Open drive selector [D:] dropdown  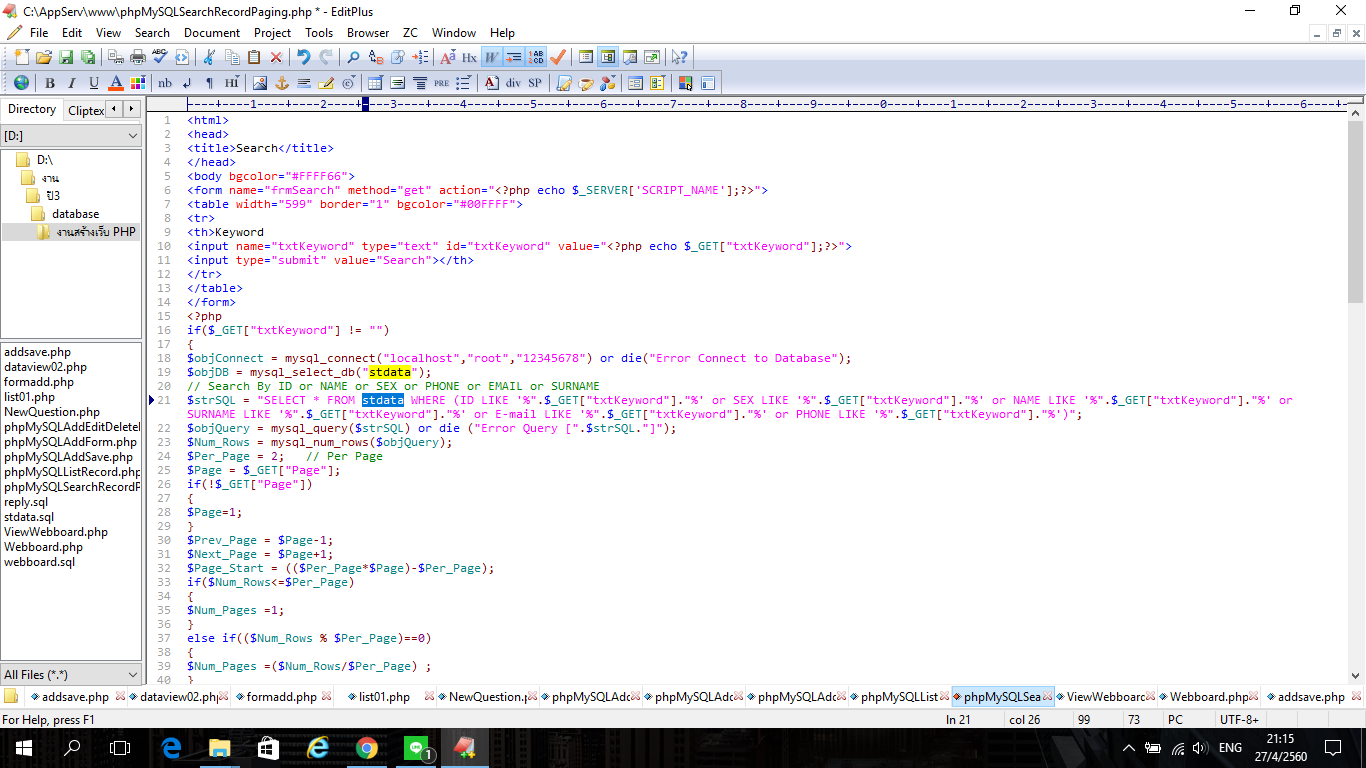click(71, 135)
